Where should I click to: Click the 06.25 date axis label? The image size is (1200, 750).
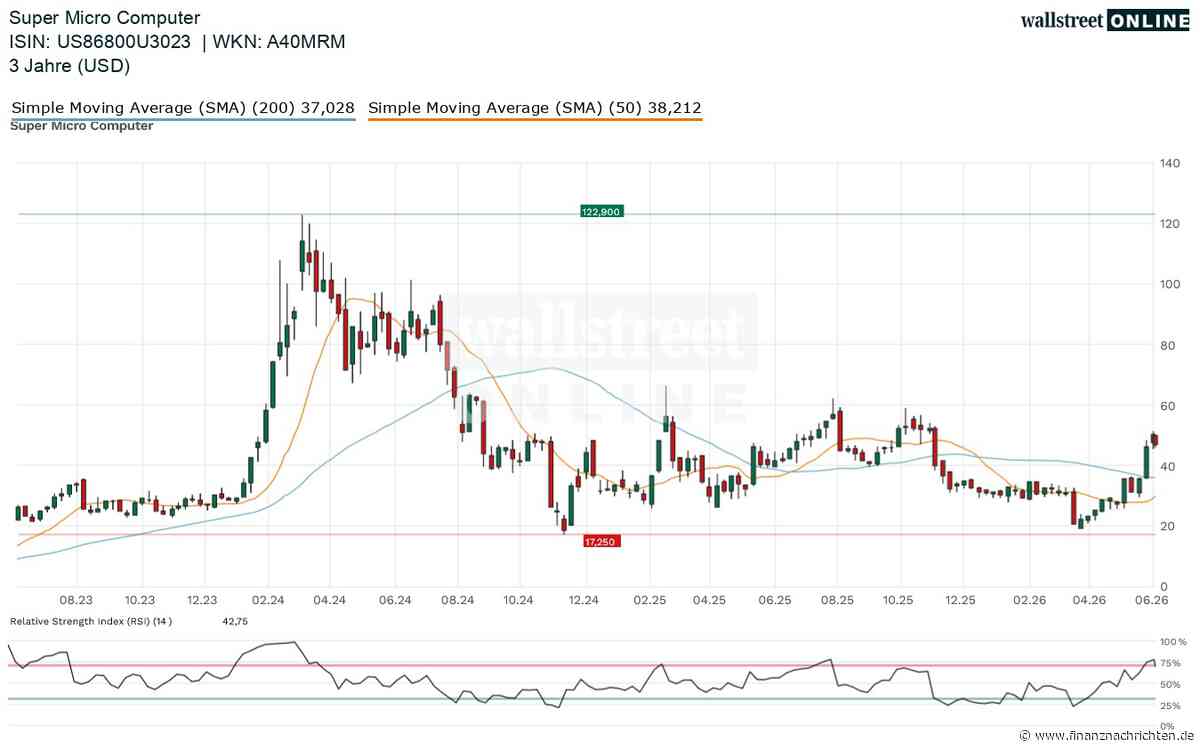(x=775, y=600)
